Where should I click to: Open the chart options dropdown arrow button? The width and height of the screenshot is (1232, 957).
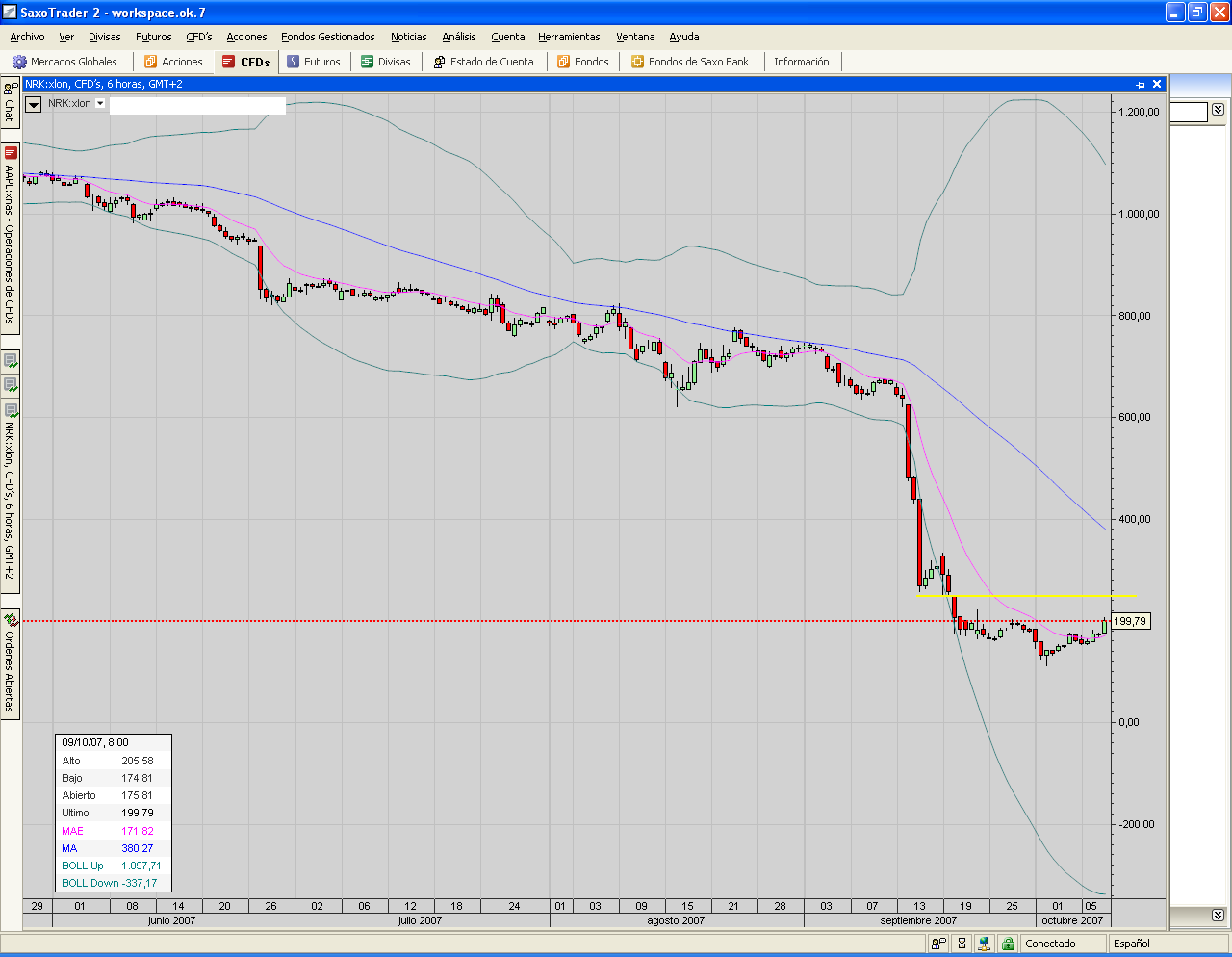(34, 104)
